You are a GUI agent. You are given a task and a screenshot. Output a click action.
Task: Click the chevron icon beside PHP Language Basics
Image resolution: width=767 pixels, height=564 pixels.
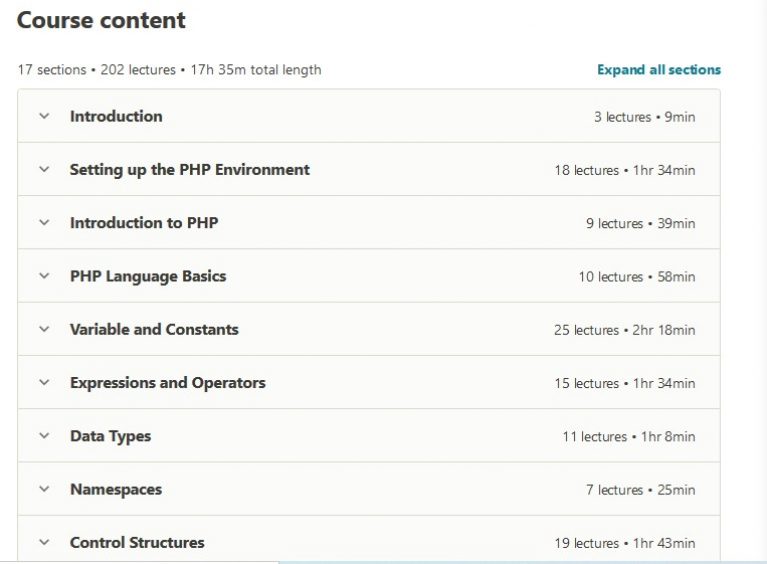click(x=45, y=276)
